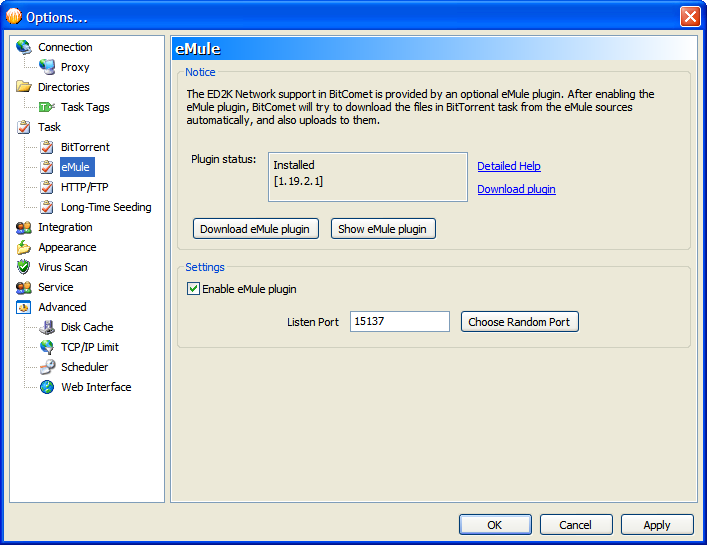Click the TCP/IP Limit globe icon
This screenshot has height=545, width=707.
[x=47, y=347]
